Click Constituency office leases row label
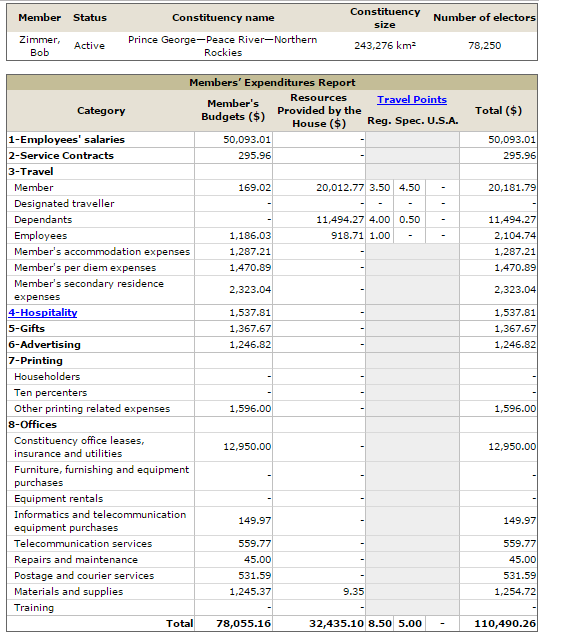 click(79, 447)
